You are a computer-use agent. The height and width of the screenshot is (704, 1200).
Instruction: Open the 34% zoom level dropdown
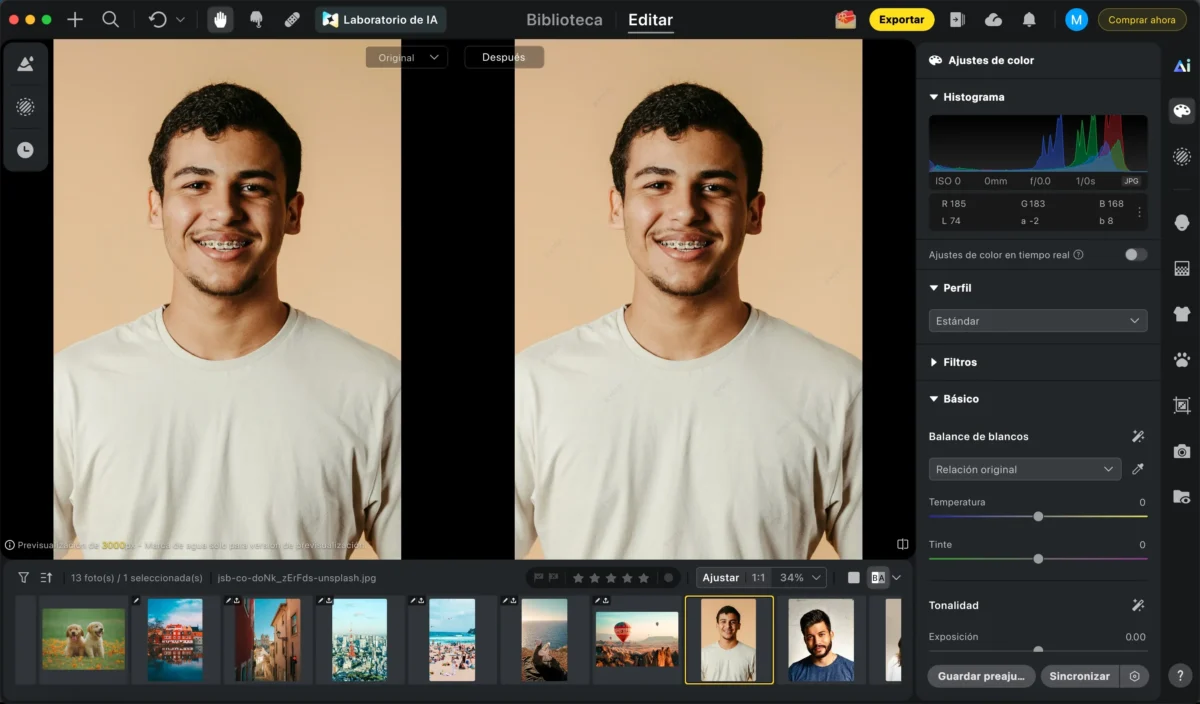pyautogui.click(x=802, y=578)
